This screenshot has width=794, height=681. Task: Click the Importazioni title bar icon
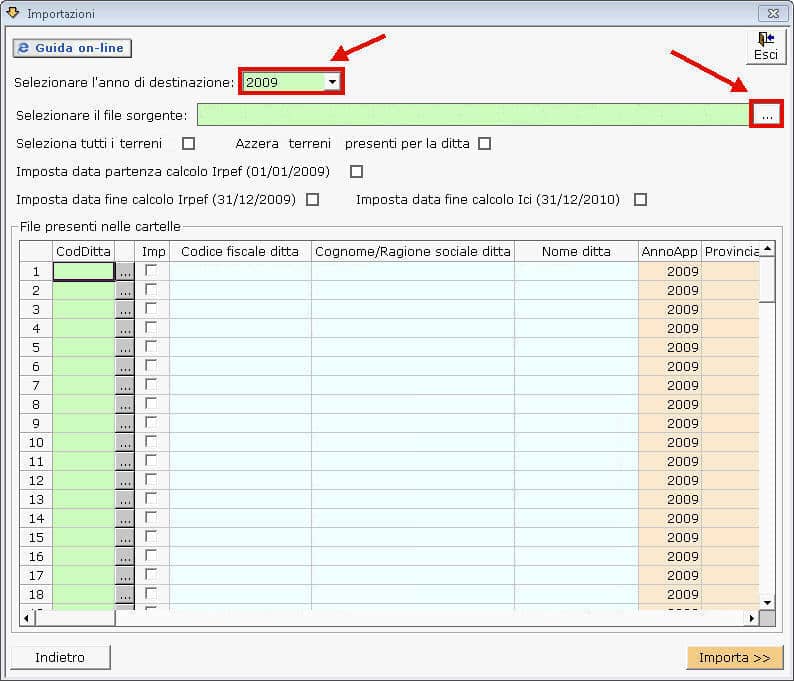point(13,13)
